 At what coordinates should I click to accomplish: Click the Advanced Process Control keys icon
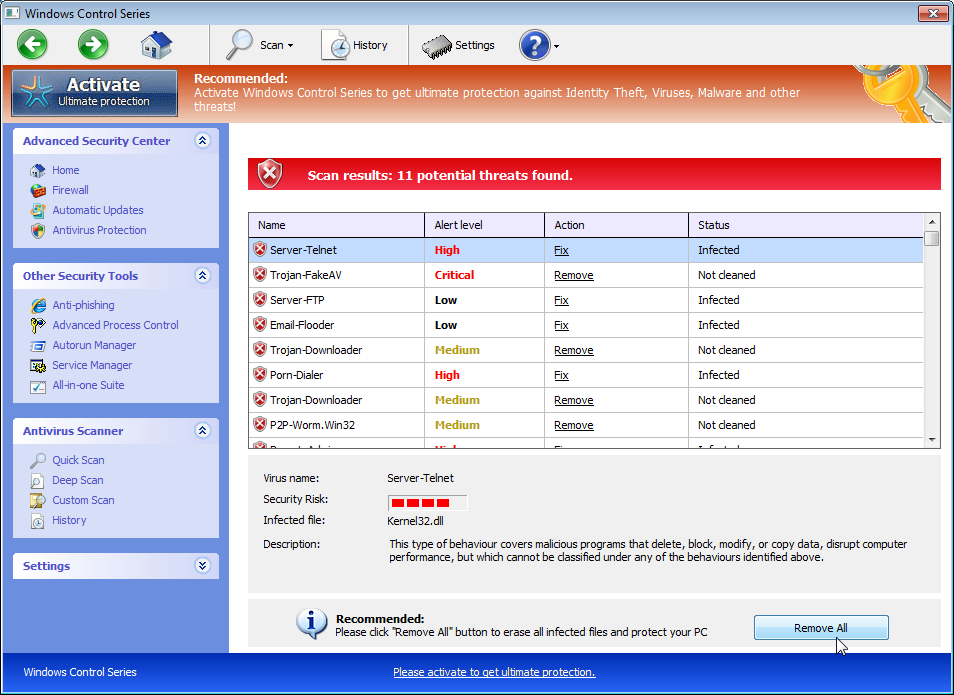click(38, 326)
